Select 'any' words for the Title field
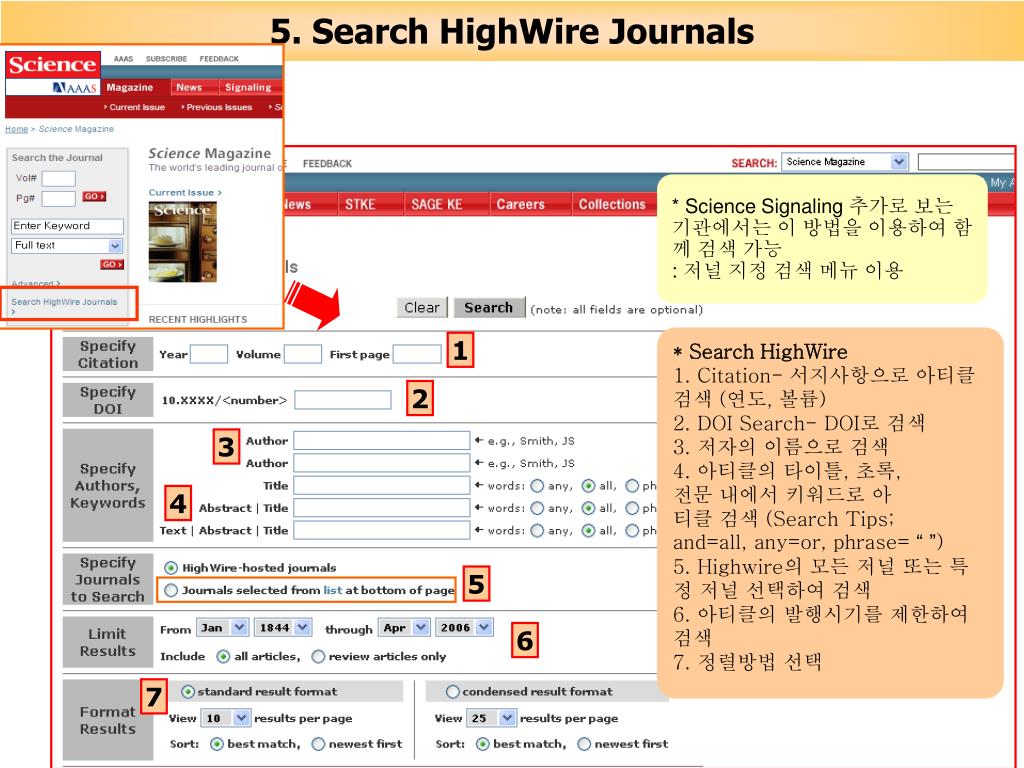 click(x=537, y=486)
